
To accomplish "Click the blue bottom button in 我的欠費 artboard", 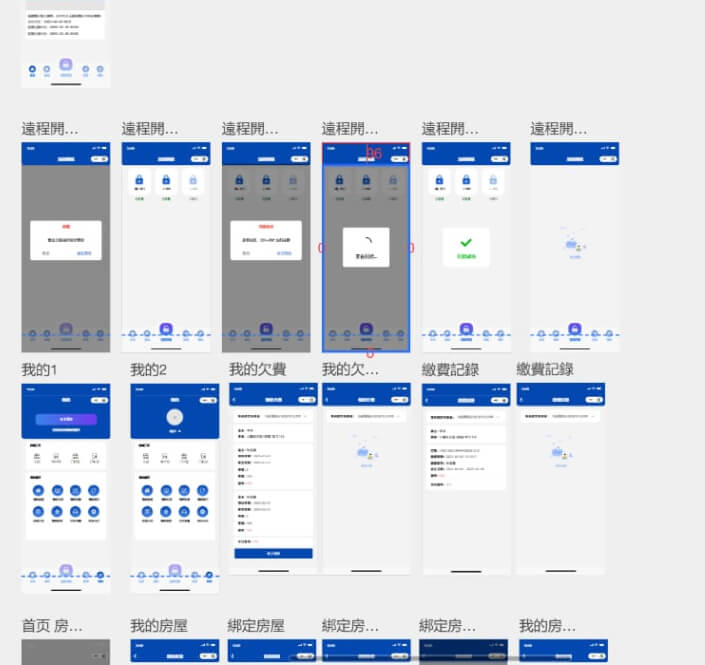I will coord(273,553).
